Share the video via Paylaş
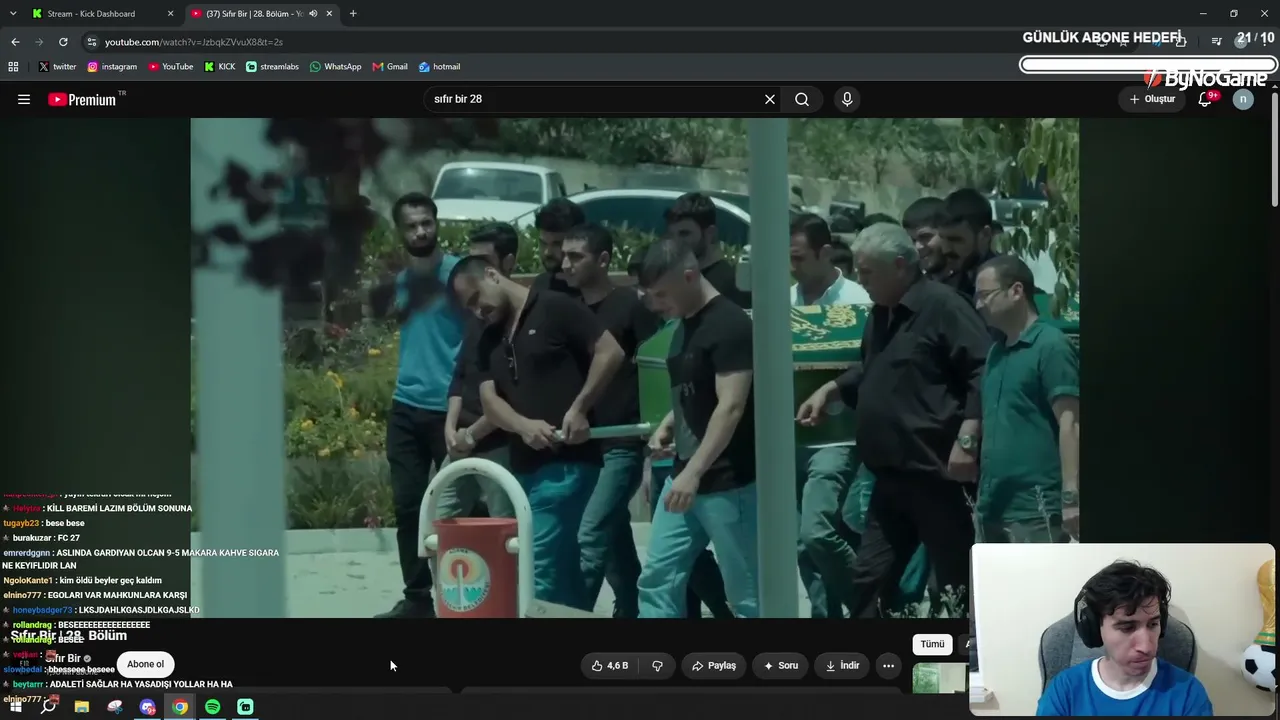 pos(714,665)
